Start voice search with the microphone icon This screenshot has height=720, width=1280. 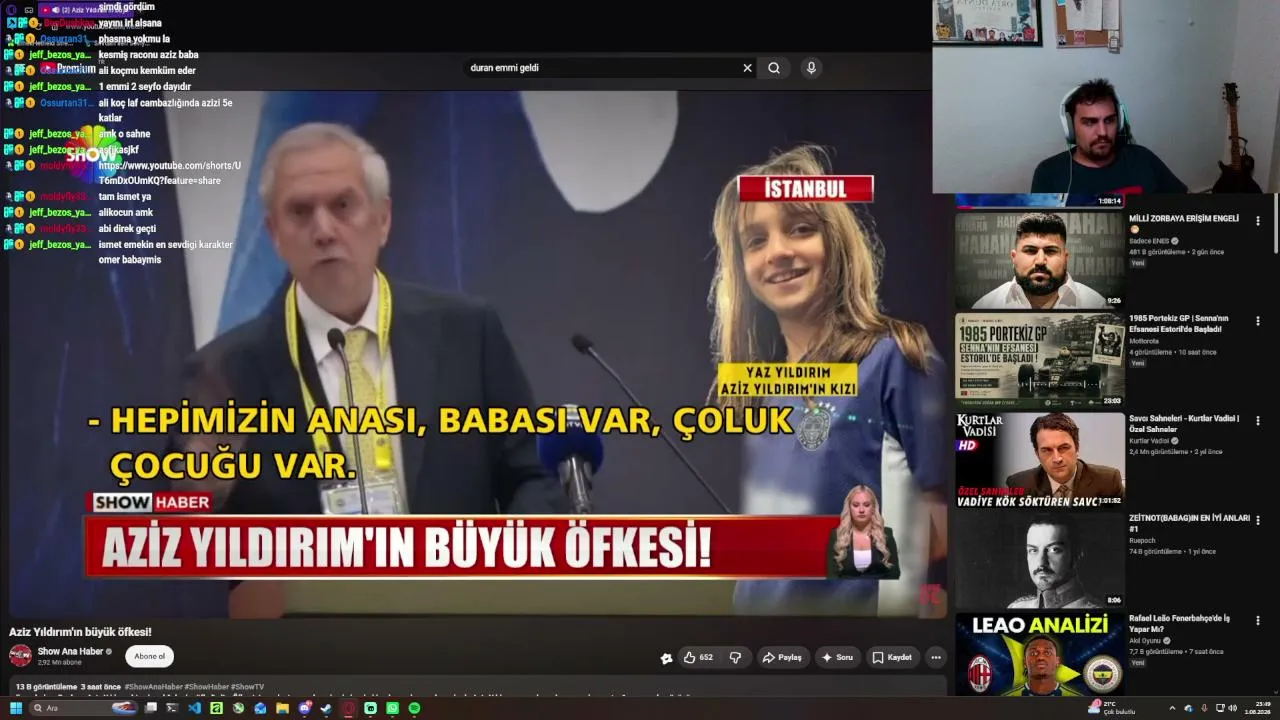811,68
